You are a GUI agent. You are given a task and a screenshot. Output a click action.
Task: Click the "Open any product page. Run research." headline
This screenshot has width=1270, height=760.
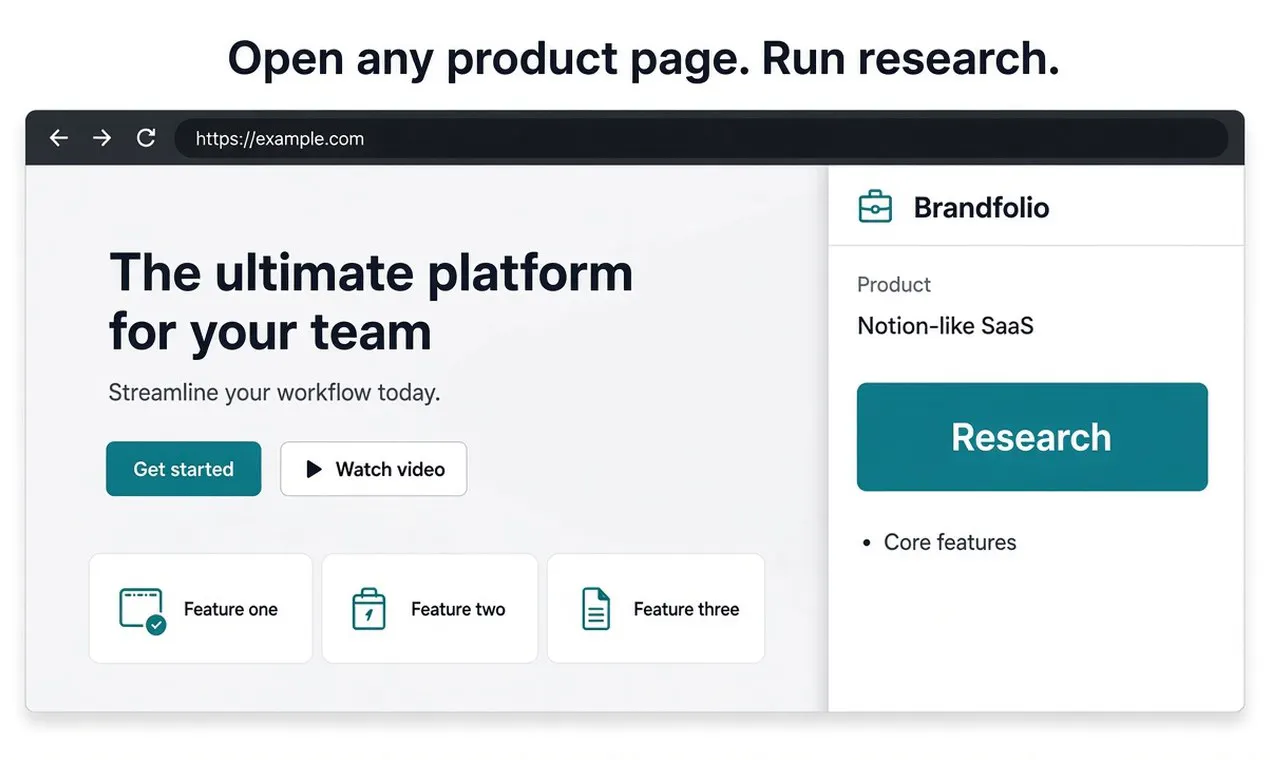click(643, 59)
